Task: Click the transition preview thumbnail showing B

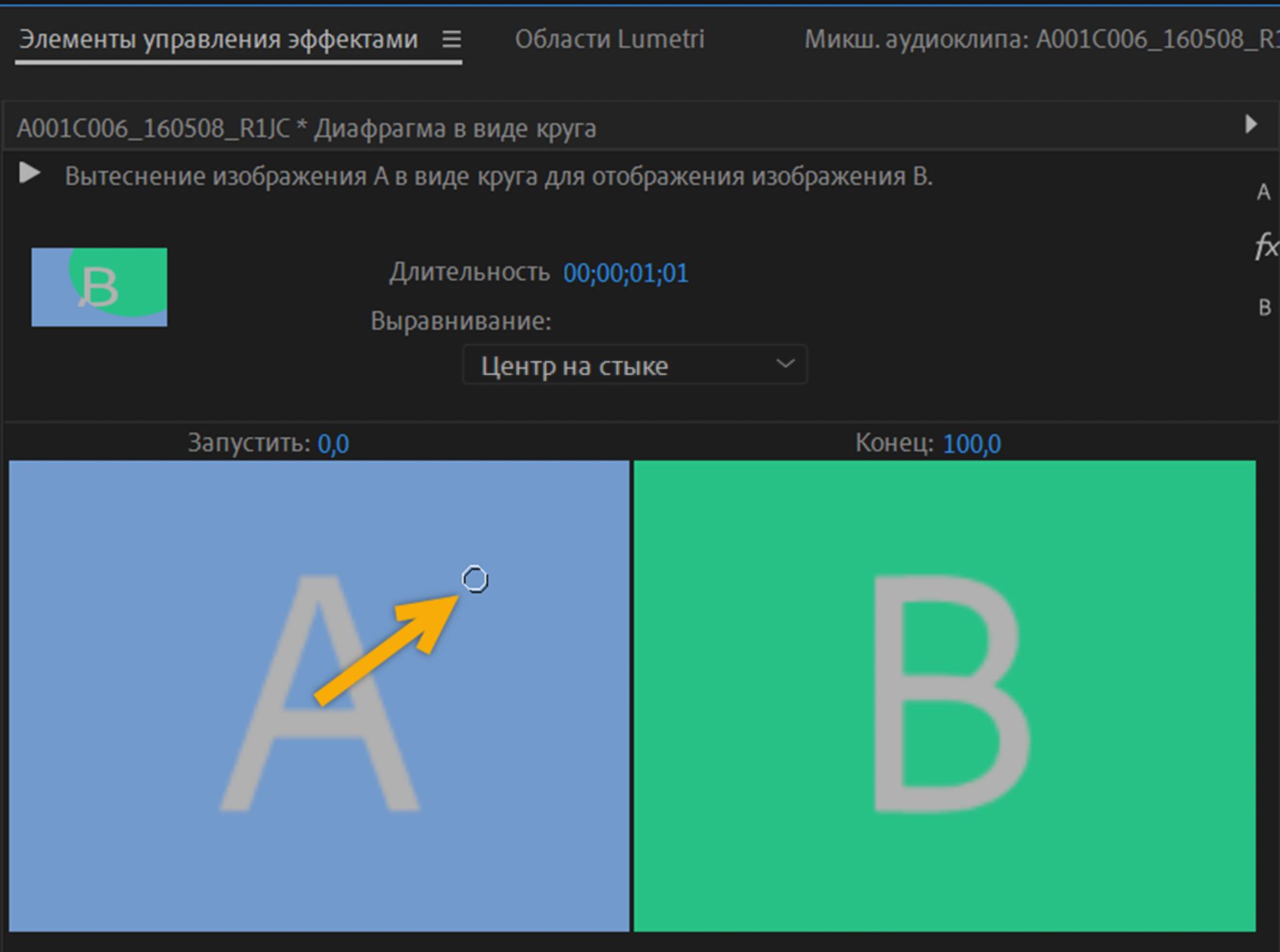Action: (99, 287)
